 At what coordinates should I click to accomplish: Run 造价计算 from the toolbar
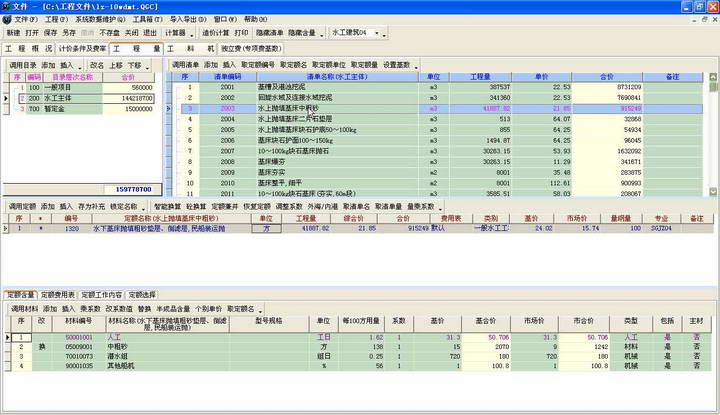[x=215, y=33]
